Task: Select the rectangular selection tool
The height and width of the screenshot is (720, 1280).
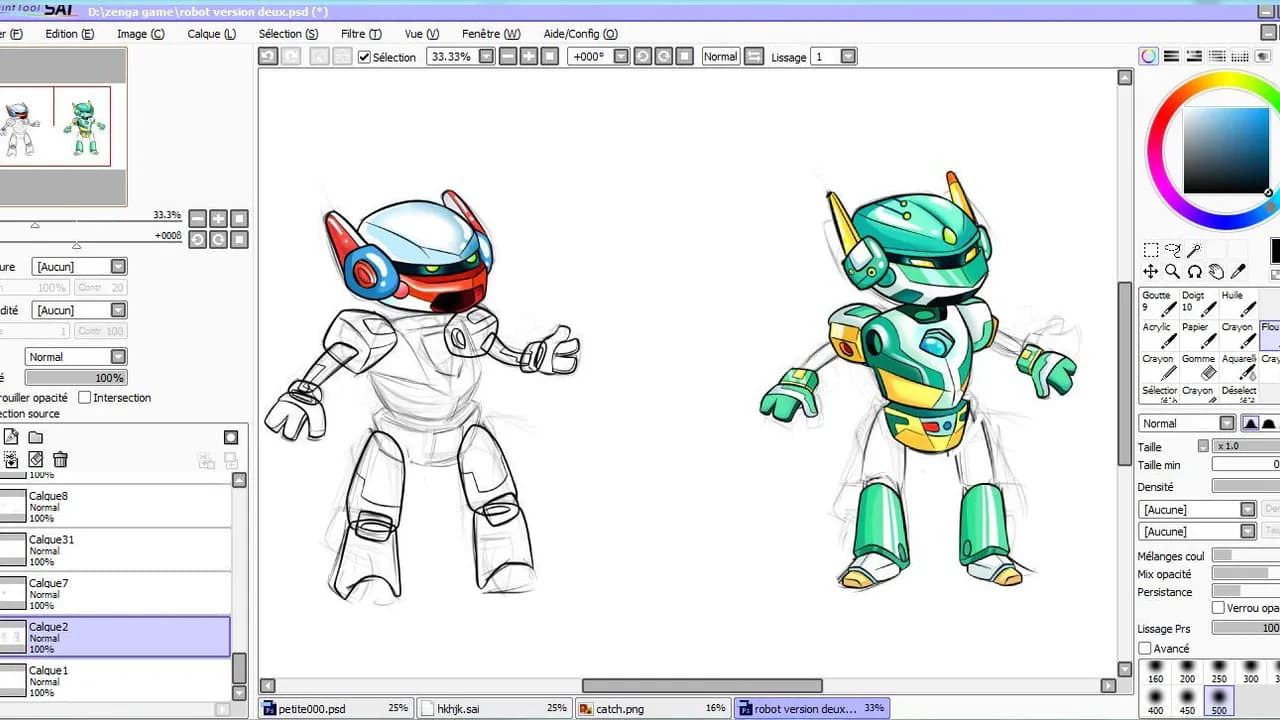Action: [x=1151, y=250]
